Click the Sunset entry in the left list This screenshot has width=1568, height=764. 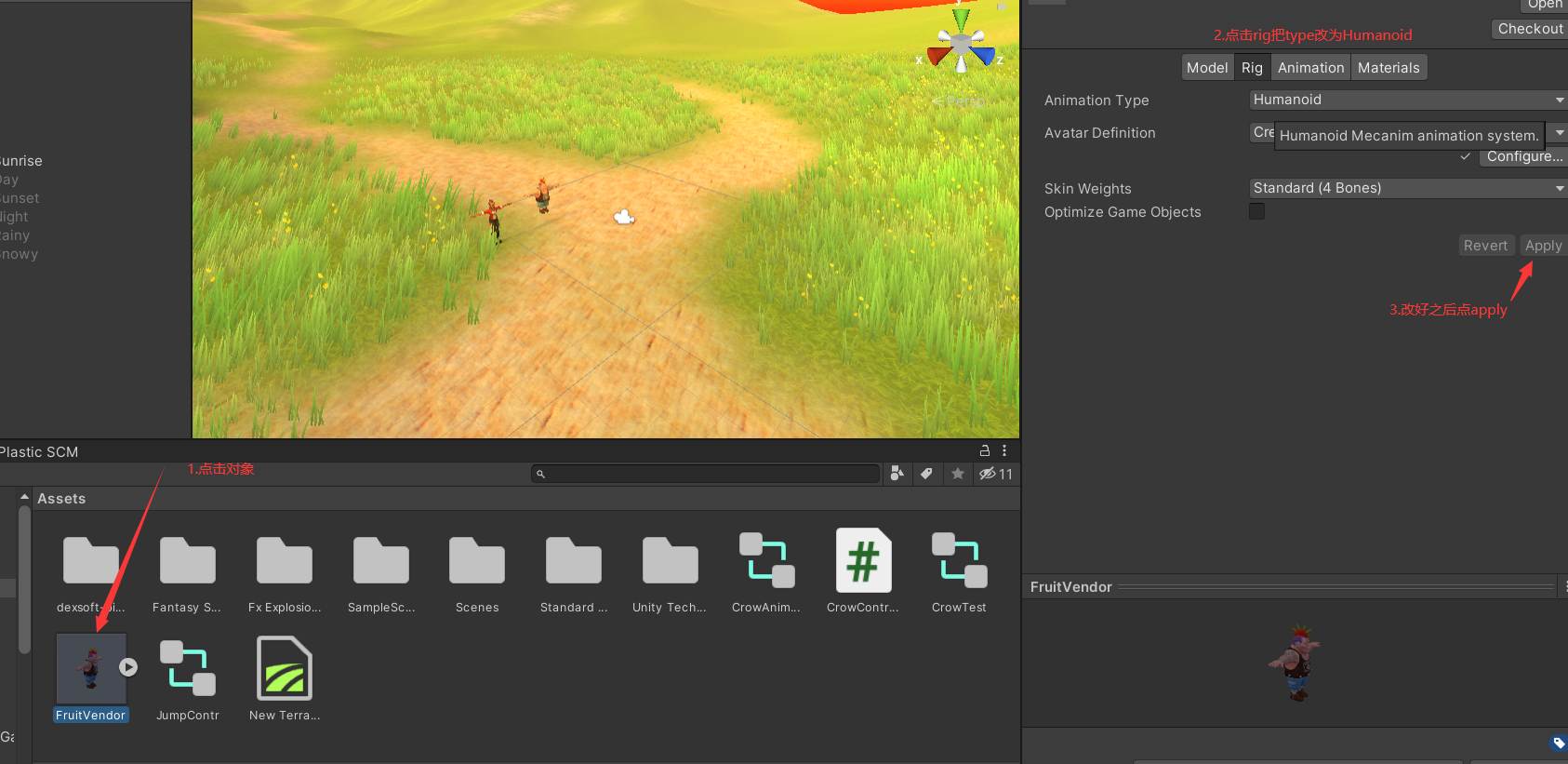[x=19, y=198]
